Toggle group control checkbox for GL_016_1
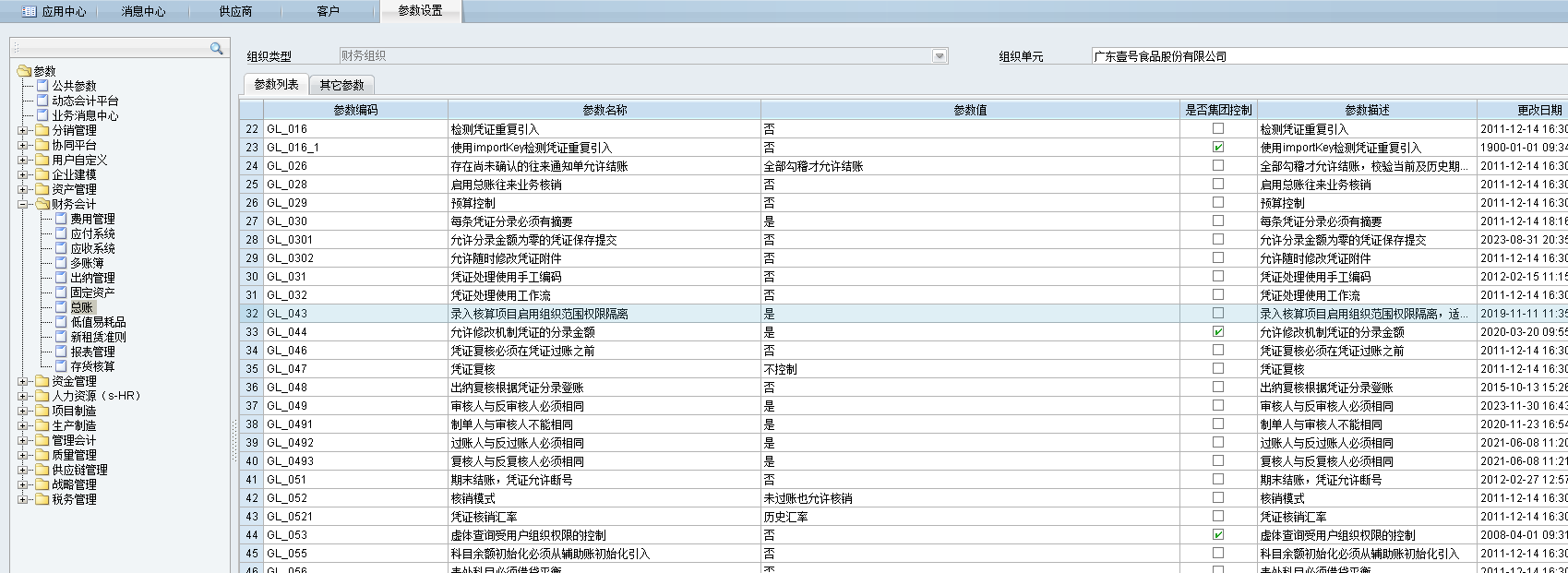The image size is (1568, 573). pos(1218,148)
